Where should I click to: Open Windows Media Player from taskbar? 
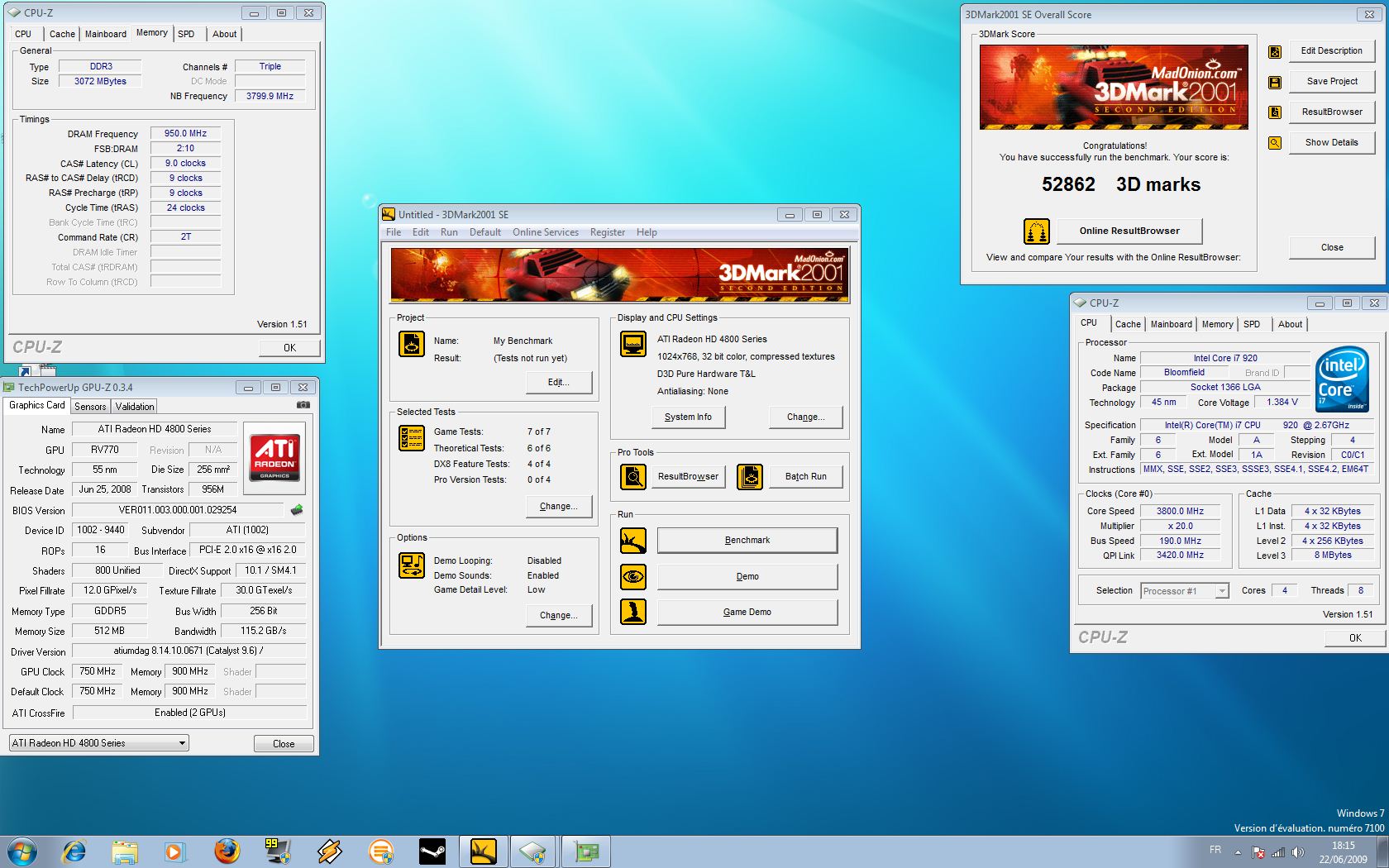coord(175,851)
